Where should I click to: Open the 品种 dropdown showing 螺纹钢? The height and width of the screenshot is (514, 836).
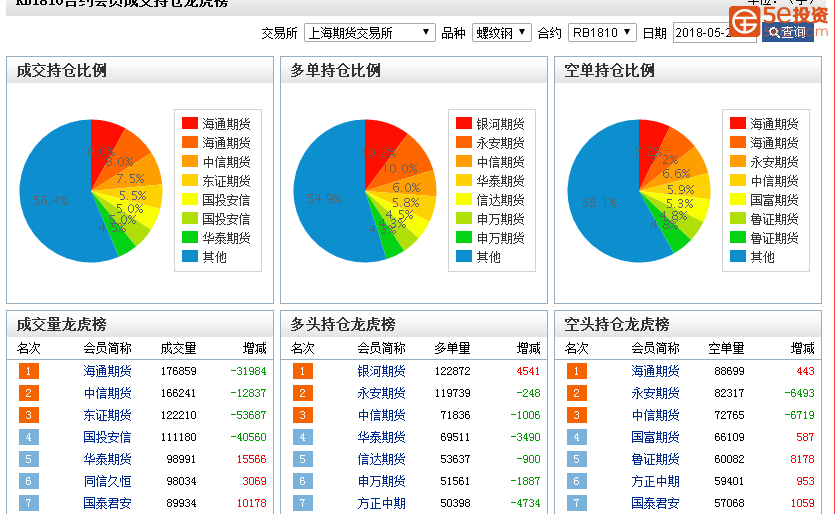pyautogui.click(x=501, y=33)
